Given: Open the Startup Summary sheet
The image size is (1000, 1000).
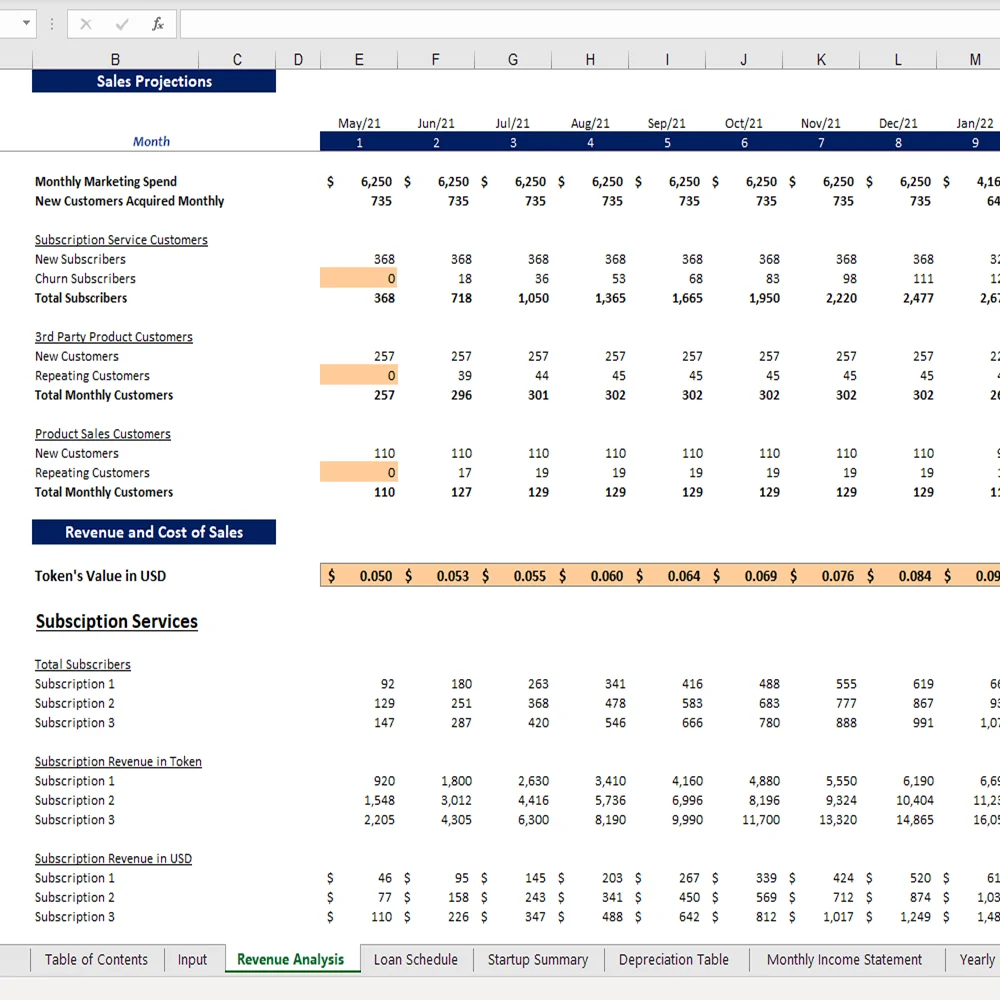Looking at the screenshot, I should tap(537, 959).
